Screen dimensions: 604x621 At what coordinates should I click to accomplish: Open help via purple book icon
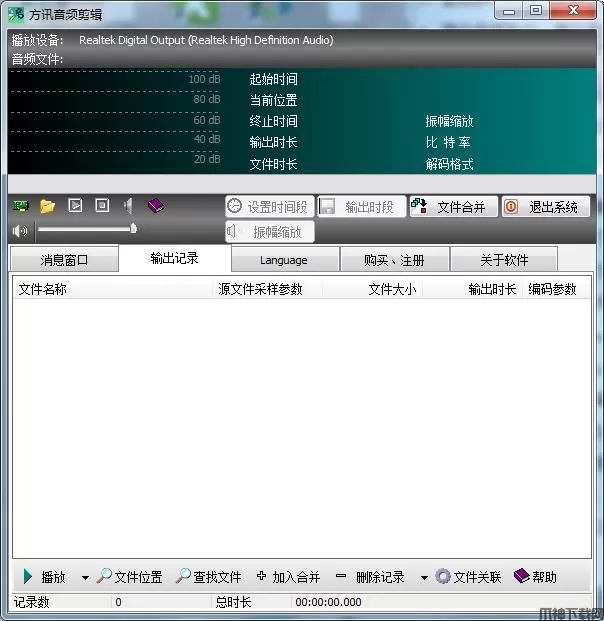click(x=156, y=205)
